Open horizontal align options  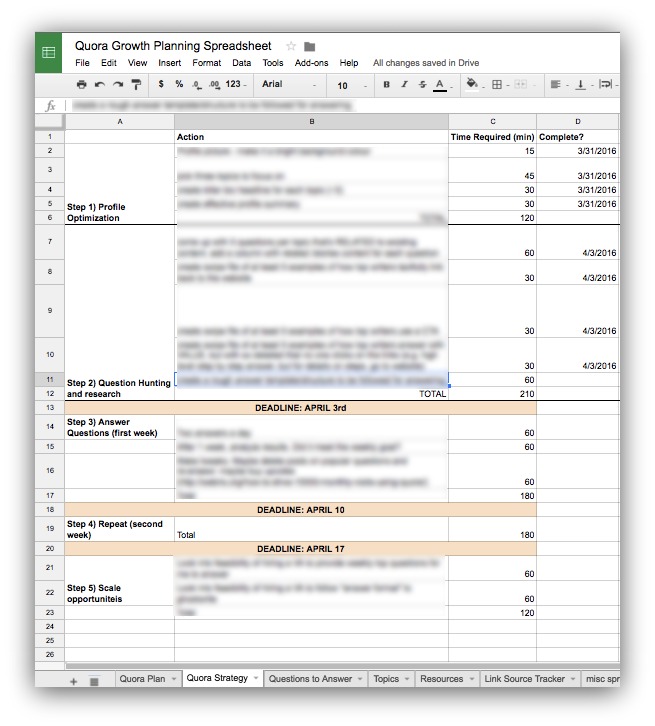[x=555, y=84]
